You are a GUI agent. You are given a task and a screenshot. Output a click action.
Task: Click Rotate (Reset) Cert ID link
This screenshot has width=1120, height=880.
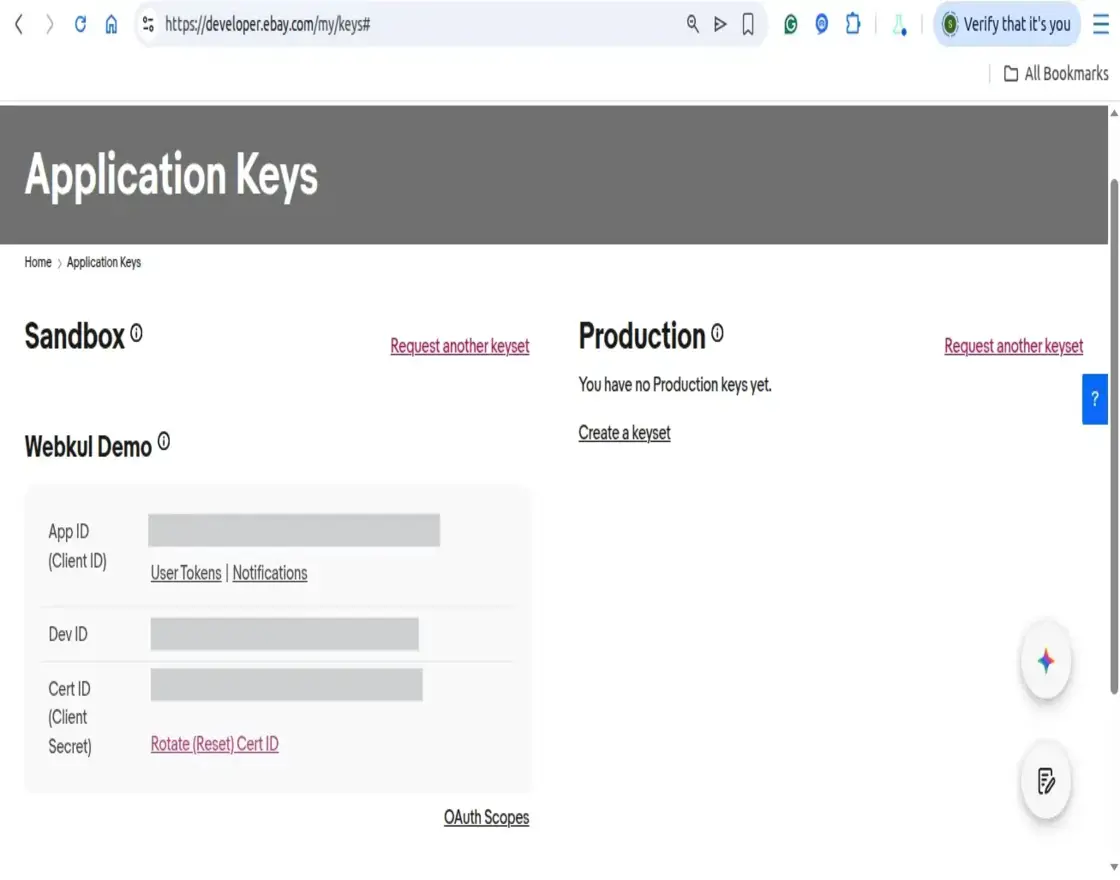tap(214, 744)
